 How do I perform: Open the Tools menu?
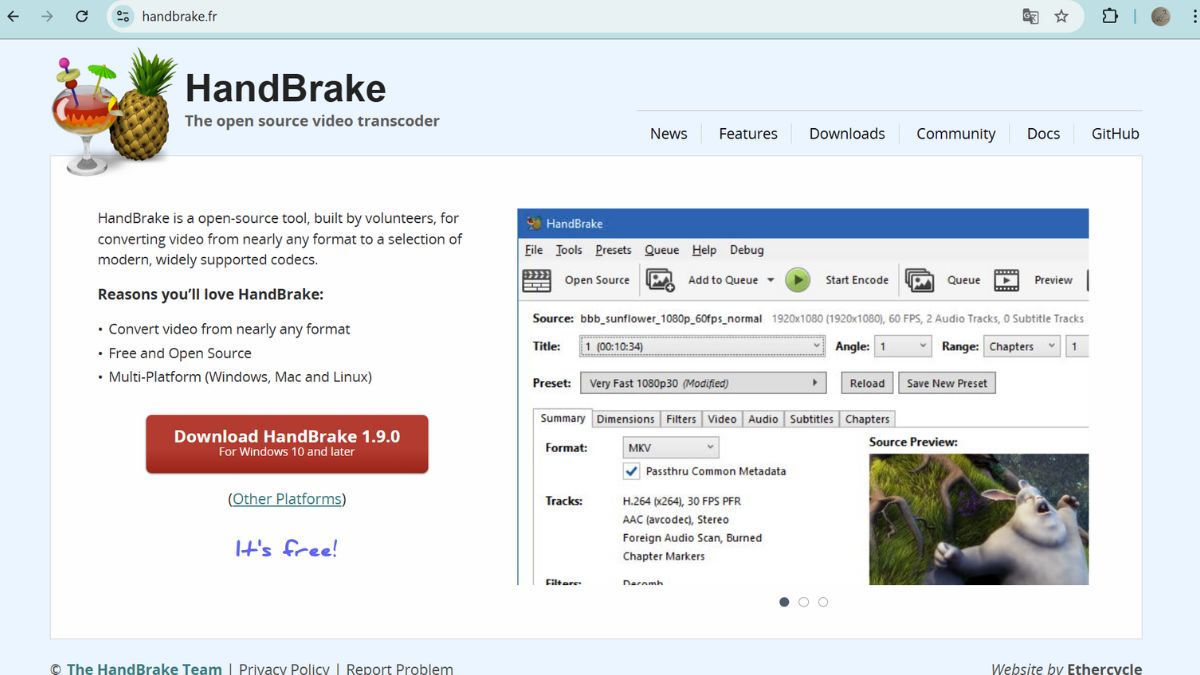click(569, 250)
